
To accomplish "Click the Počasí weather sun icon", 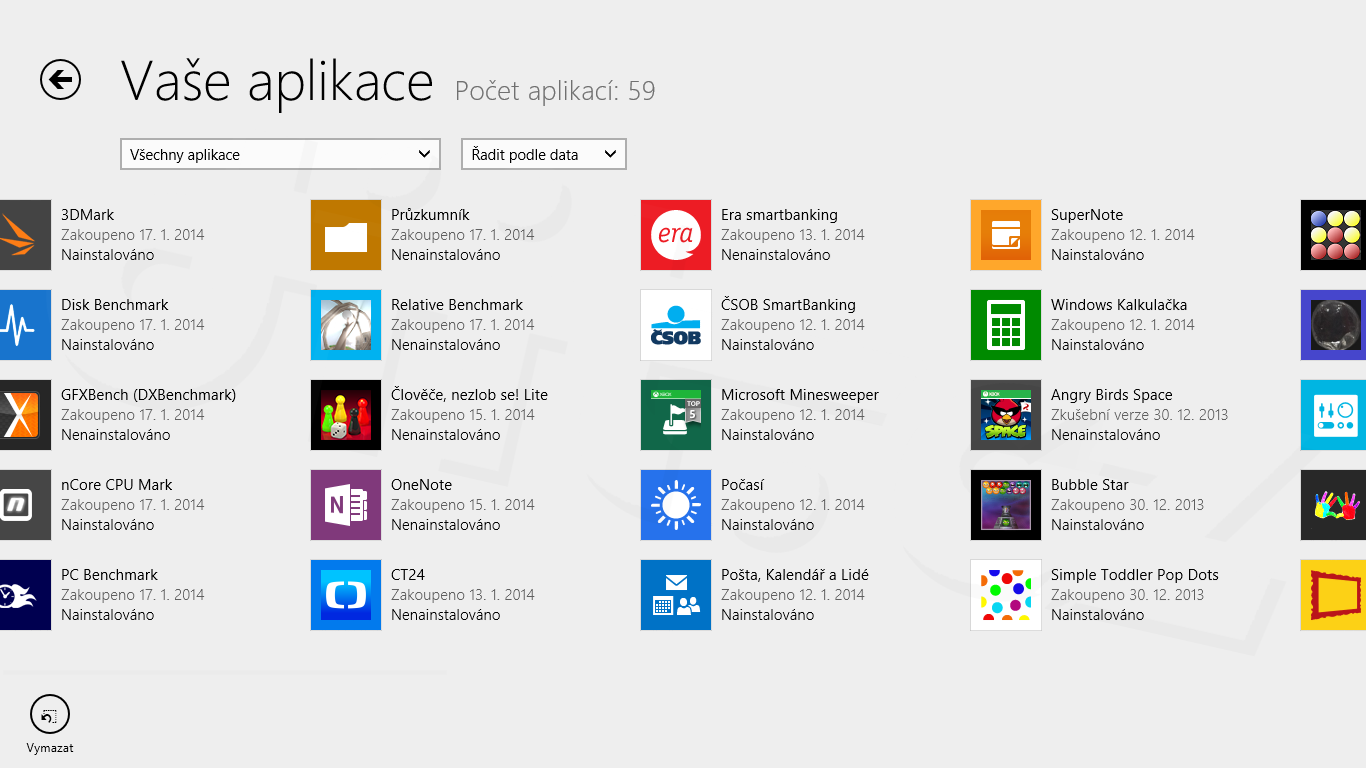I will click(676, 505).
